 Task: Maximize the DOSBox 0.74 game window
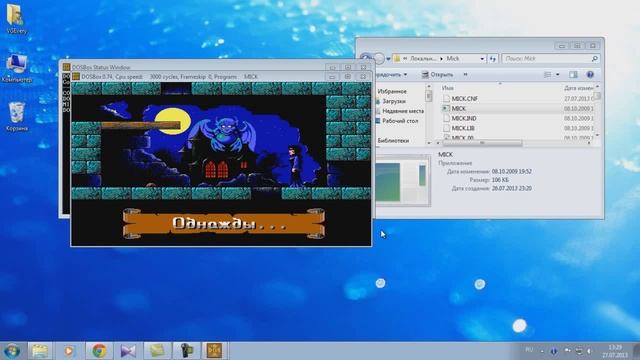(348, 77)
